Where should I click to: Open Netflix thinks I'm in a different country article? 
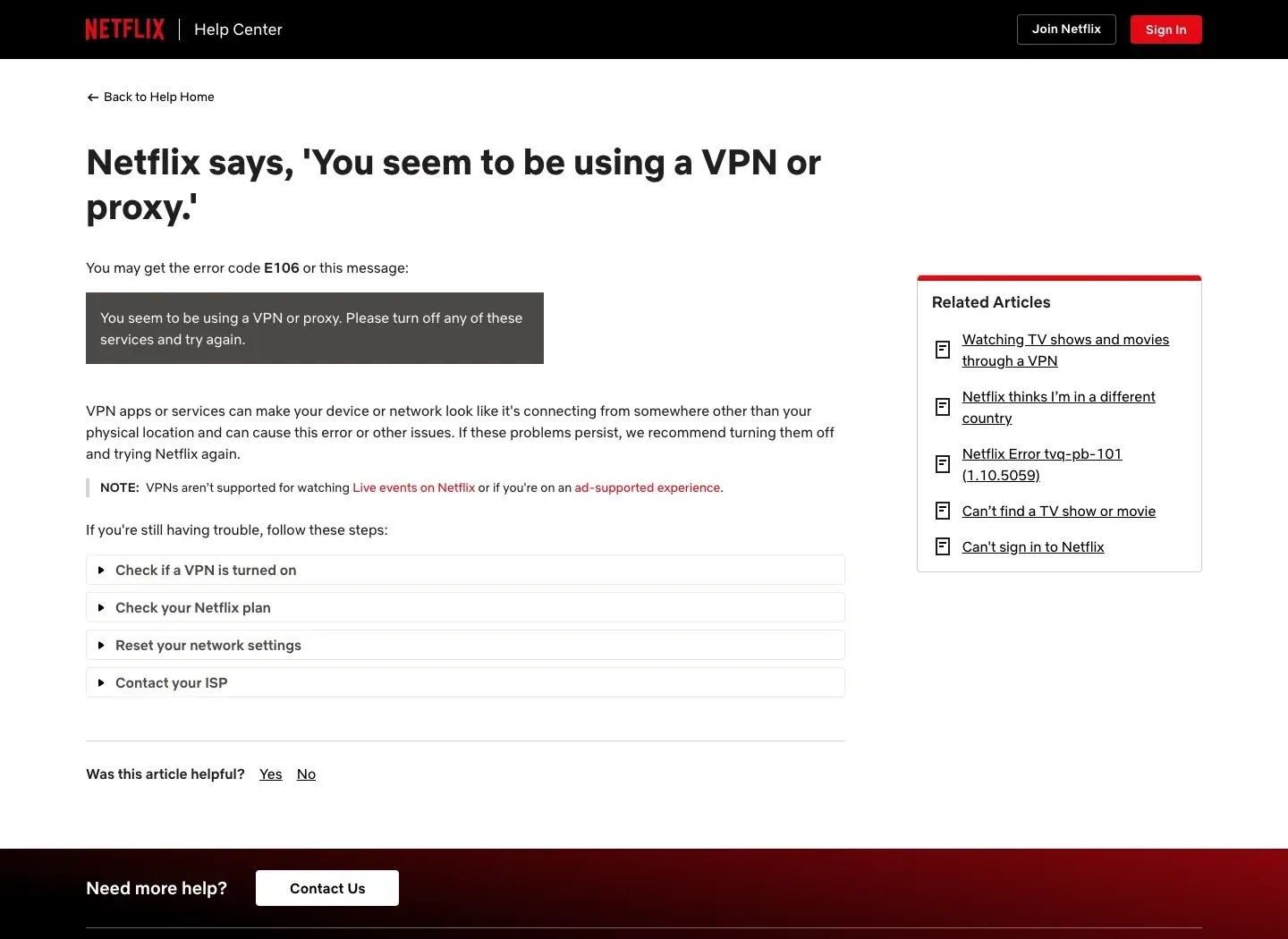[1058, 408]
